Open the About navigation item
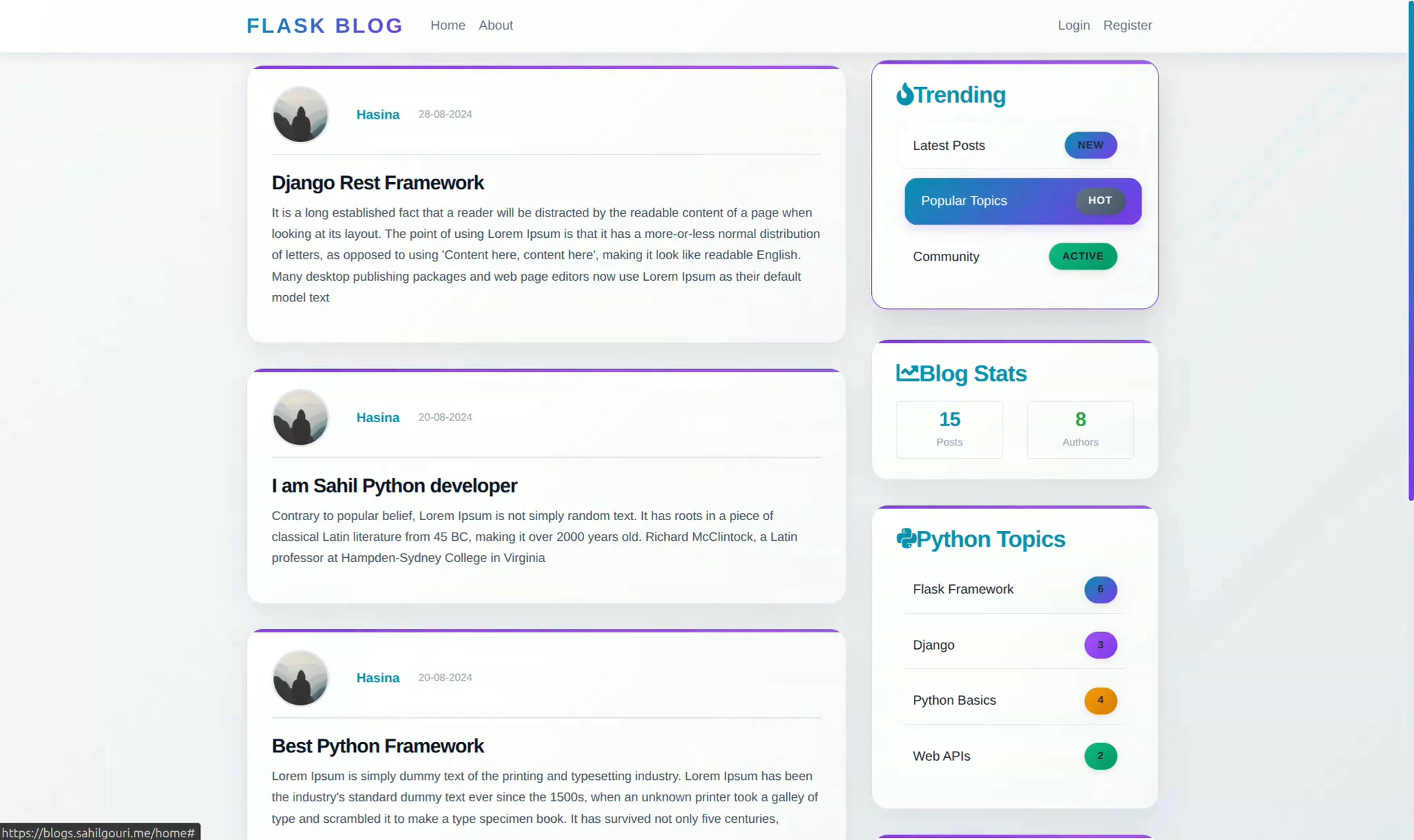The width and height of the screenshot is (1414, 840). pos(495,26)
